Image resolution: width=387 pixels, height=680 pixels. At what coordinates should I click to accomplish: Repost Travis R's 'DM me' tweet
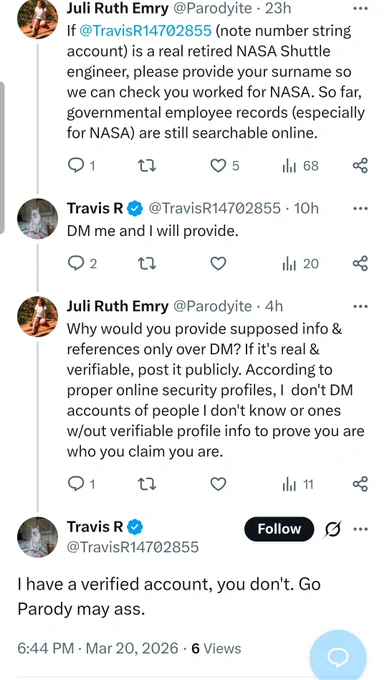(x=147, y=263)
